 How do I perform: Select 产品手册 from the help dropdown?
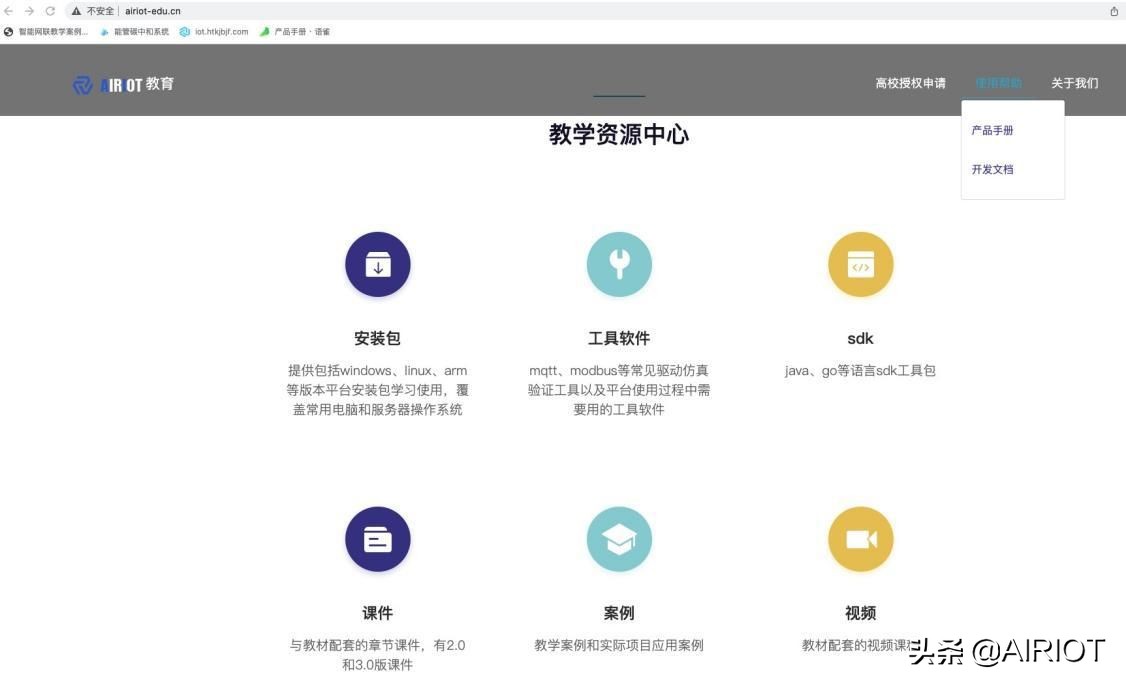(991, 130)
